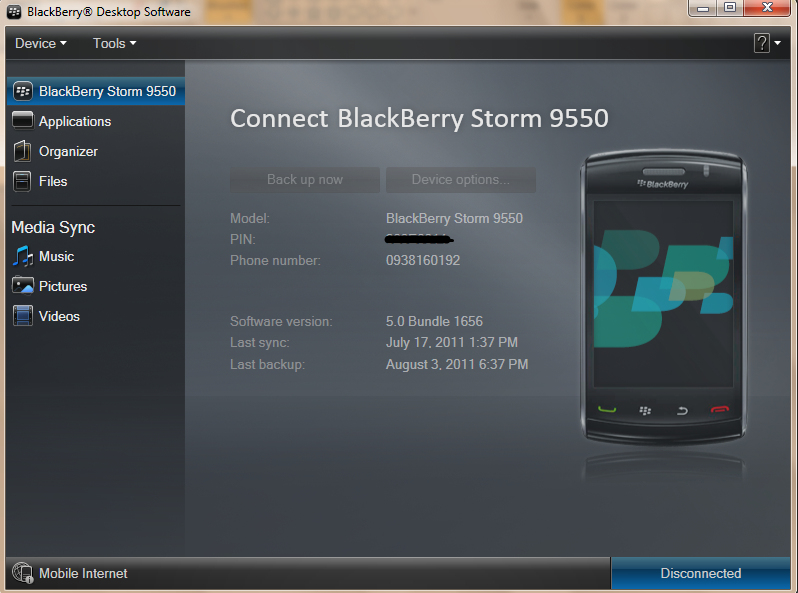Click the Connect BlackBerry Storm 9550 heading
The image size is (798, 593).
tap(419, 119)
